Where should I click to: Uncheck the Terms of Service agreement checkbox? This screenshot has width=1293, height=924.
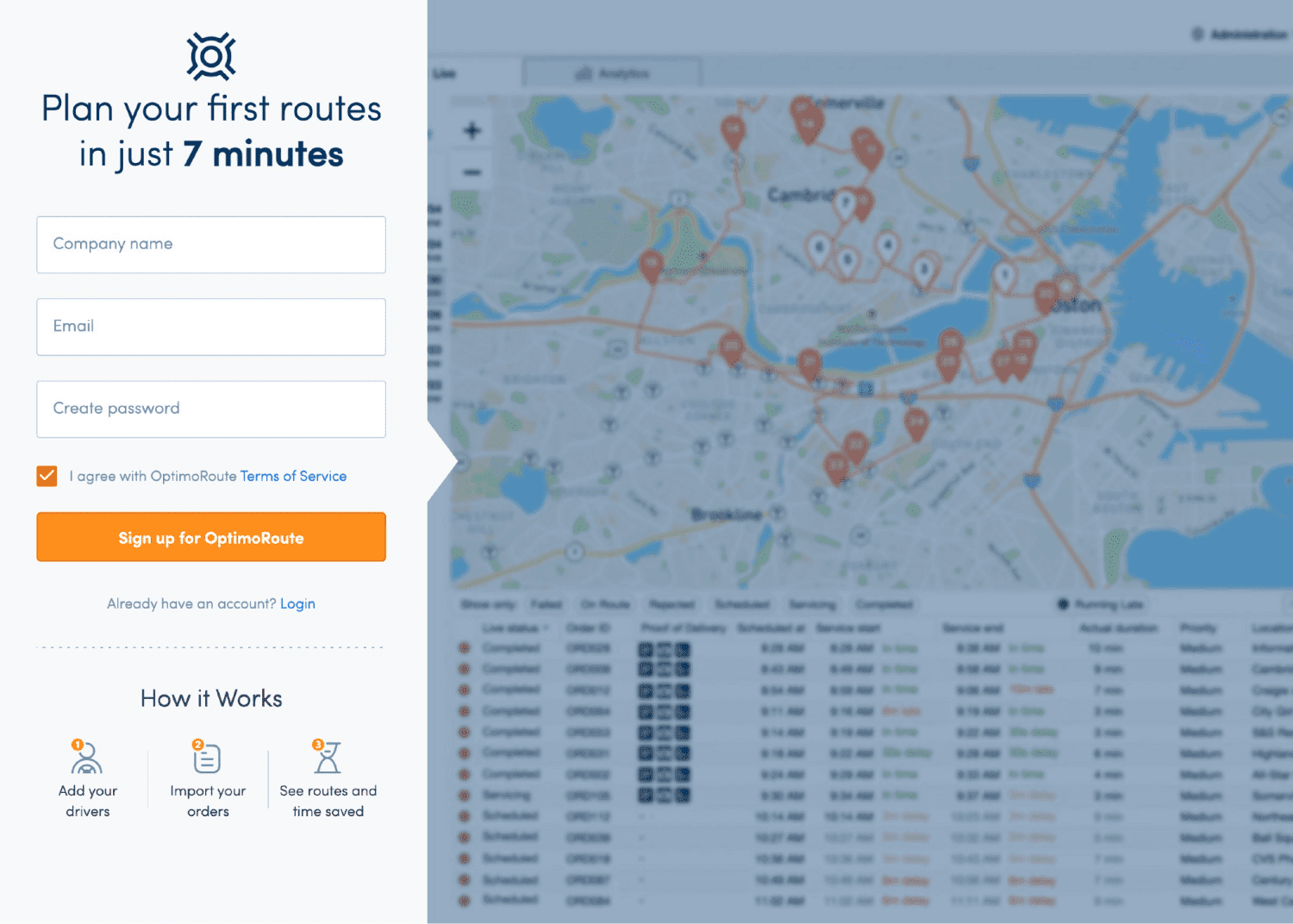click(x=47, y=476)
